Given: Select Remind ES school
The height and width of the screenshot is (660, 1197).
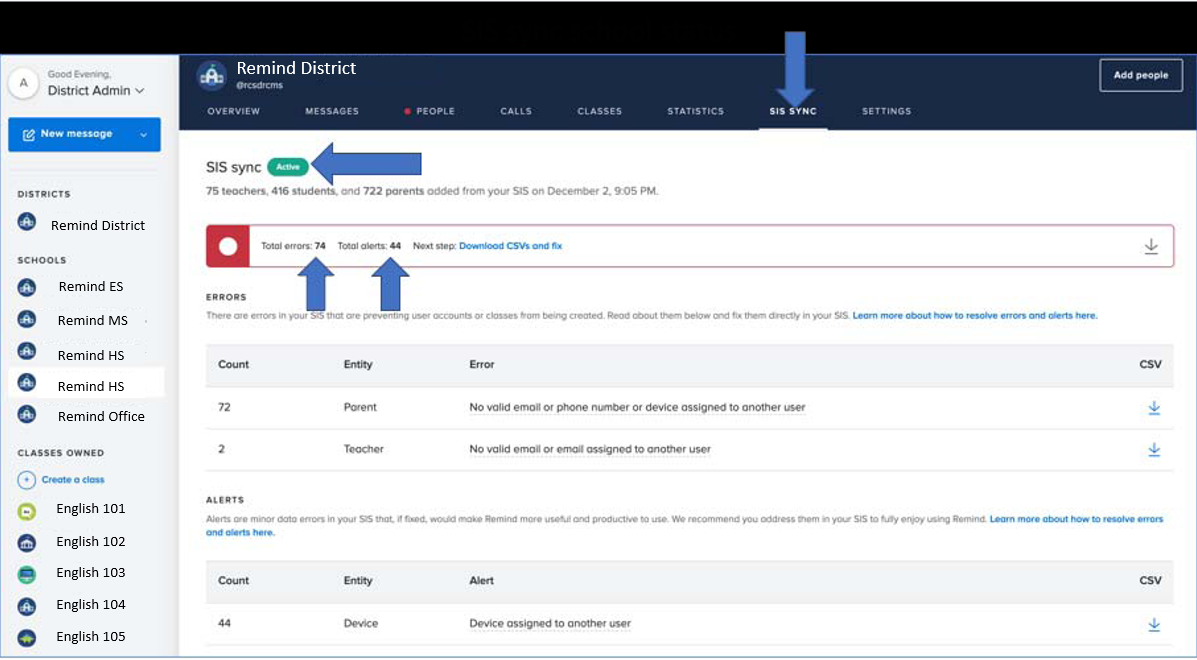Looking at the screenshot, I should click(91, 286).
